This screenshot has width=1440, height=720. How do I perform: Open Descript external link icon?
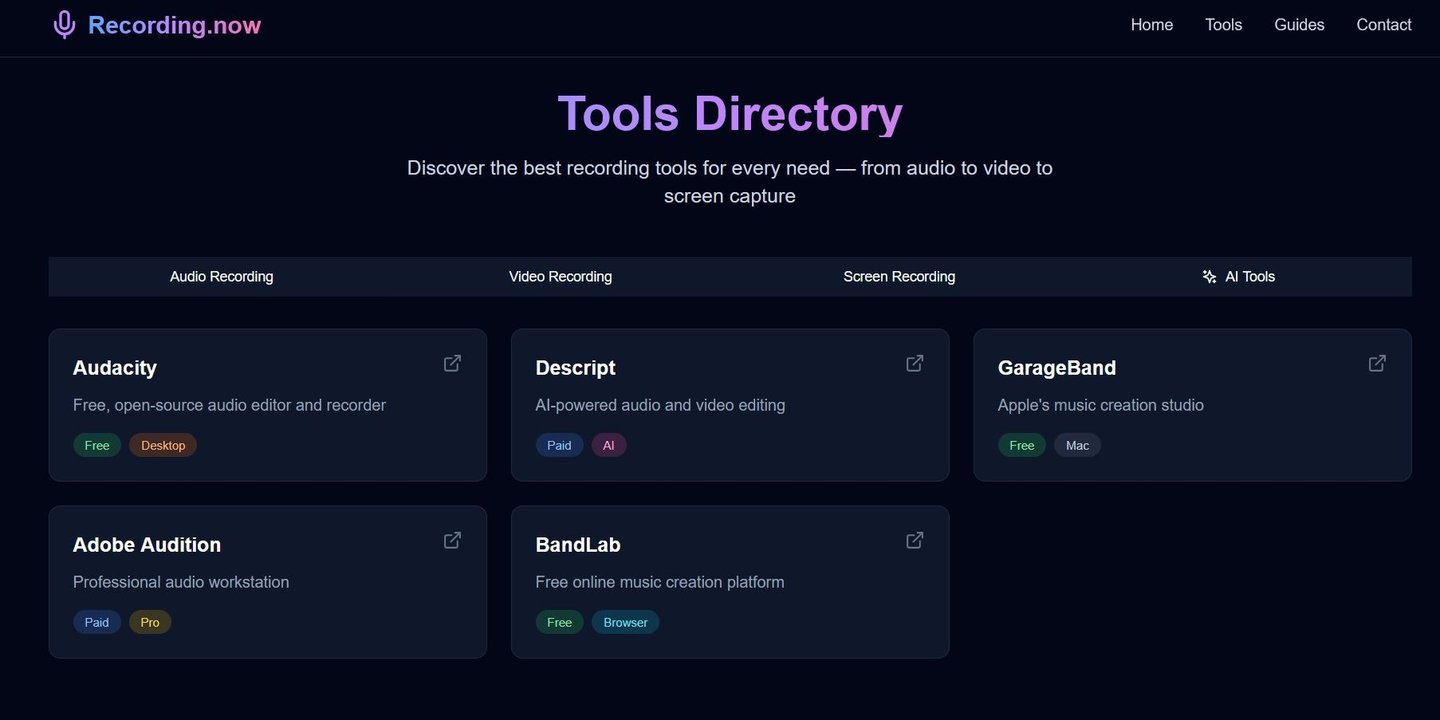click(x=914, y=363)
